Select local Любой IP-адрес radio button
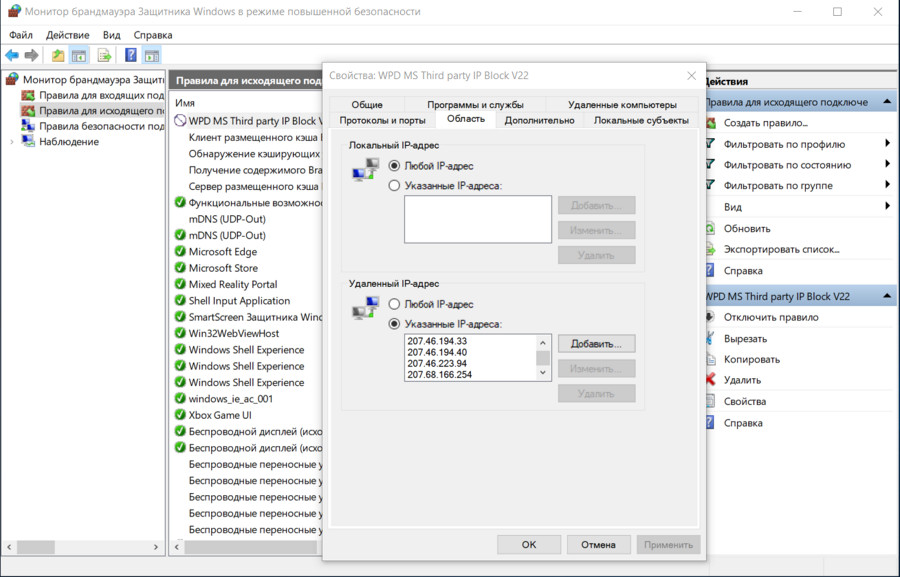The height and width of the screenshot is (577, 900). coord(394,165)
